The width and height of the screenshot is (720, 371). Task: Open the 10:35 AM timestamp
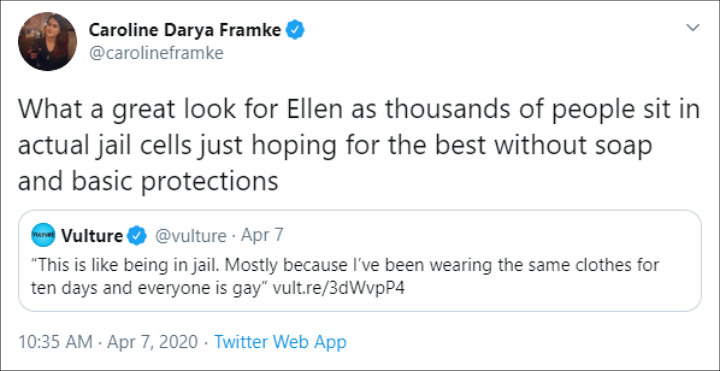click(56, 342)
